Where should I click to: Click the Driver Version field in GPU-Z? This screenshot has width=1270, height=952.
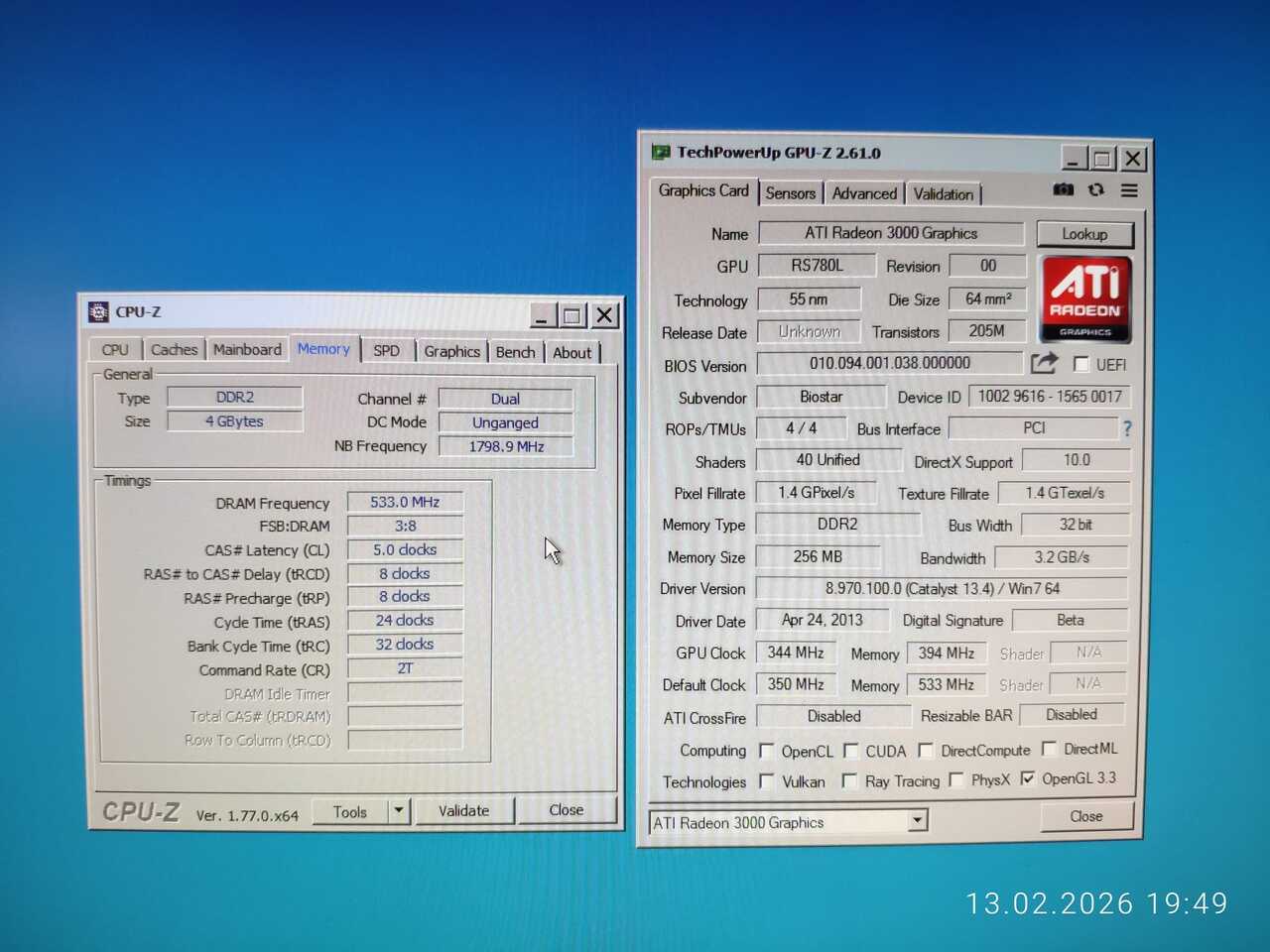(x=942, y=589)
